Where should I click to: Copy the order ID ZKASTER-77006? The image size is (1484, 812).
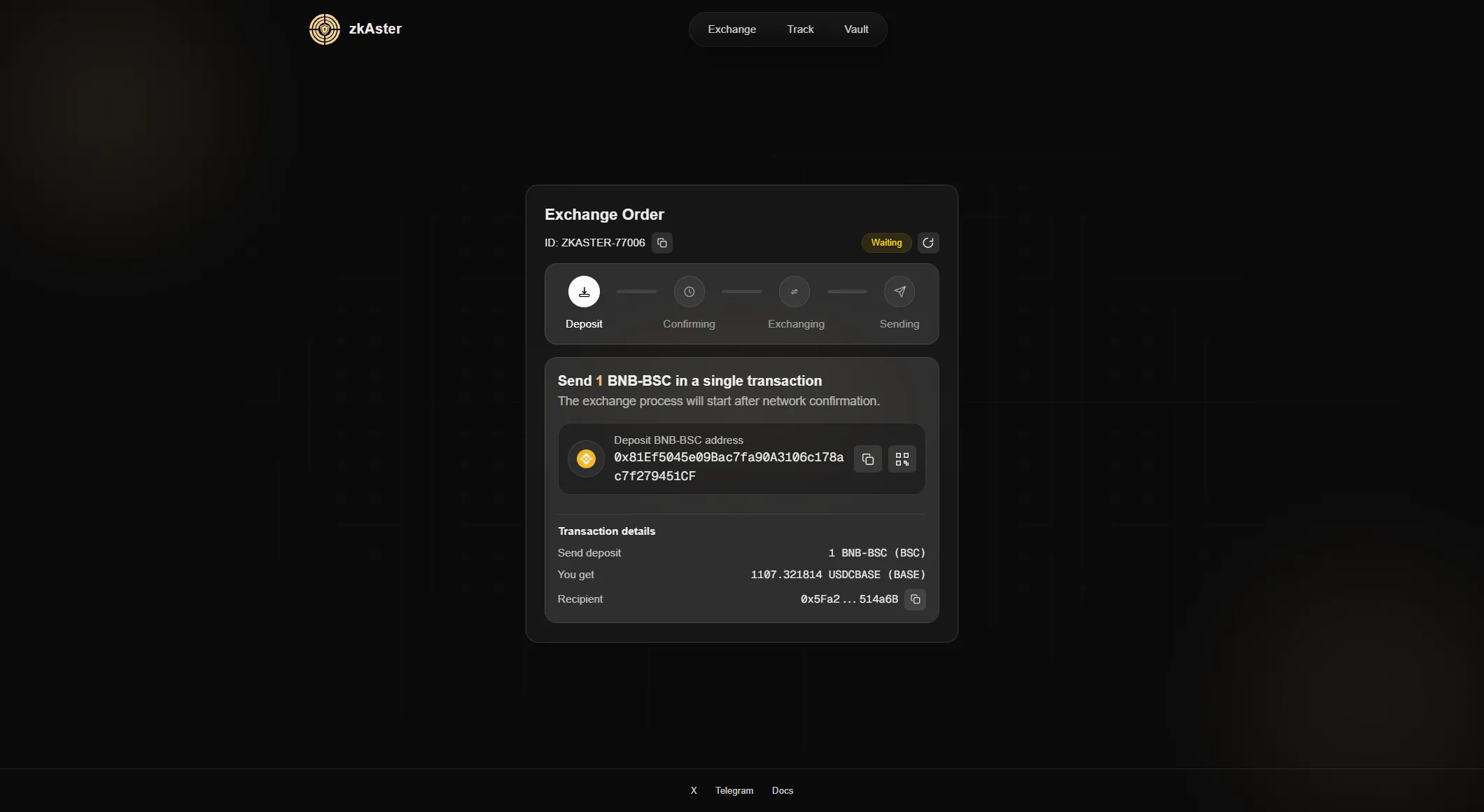662,243
